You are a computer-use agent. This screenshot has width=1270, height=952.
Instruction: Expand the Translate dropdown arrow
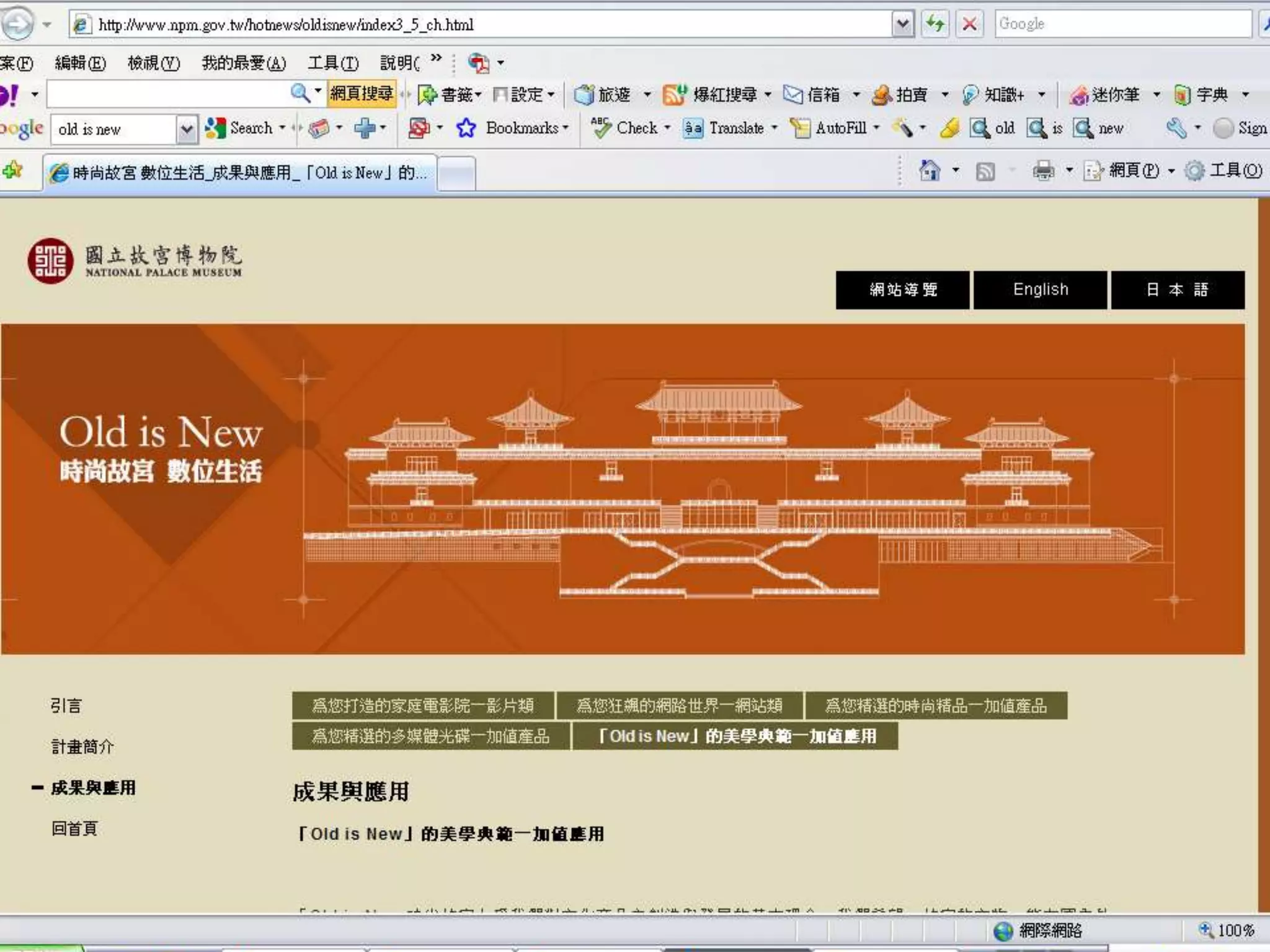(x=774, y=128)
